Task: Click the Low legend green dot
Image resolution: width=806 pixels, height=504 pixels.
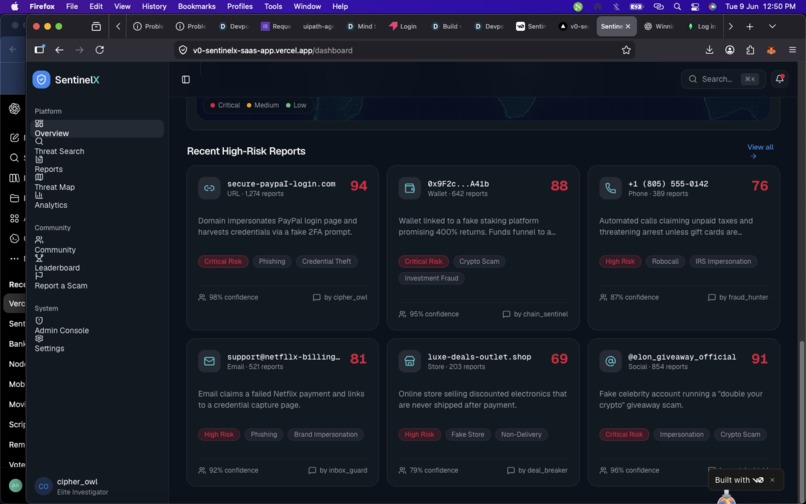Action: click(x=288, y=105)
